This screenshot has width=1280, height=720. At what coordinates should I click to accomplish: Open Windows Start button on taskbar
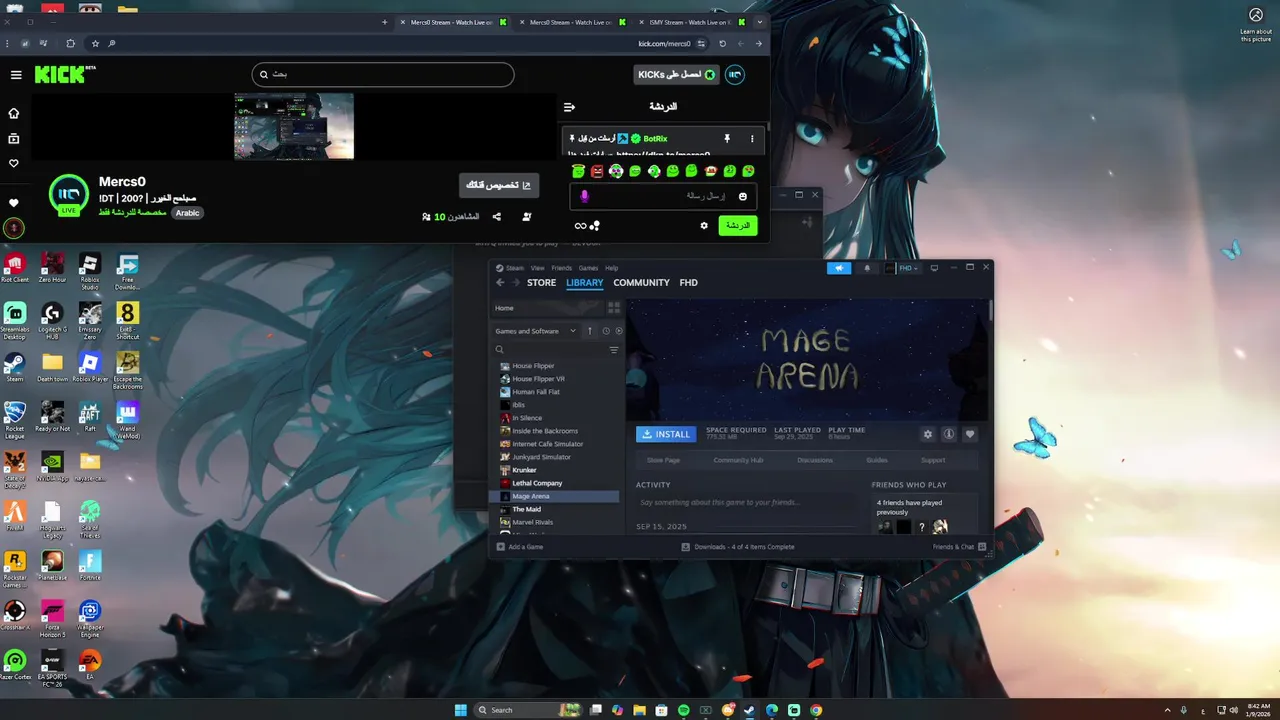[x=461, y=710]
